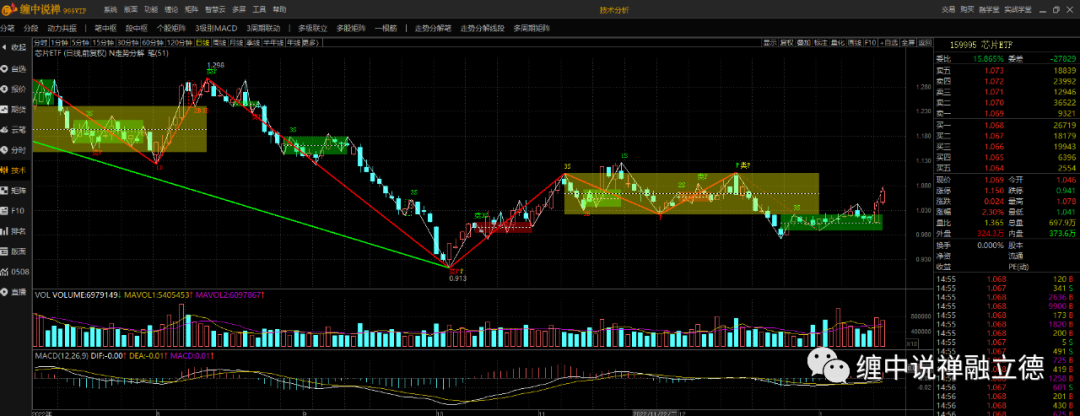The width and height of the screenshot is (1080, 416).
Task: Click the +自选 add-to-watchlist button
Action: tap(890, 43)
